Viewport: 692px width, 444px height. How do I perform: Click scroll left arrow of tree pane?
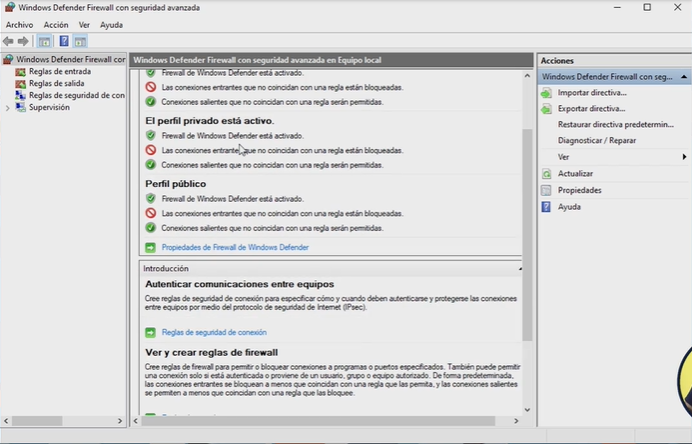pyautogui.click(x=6, y=421)
